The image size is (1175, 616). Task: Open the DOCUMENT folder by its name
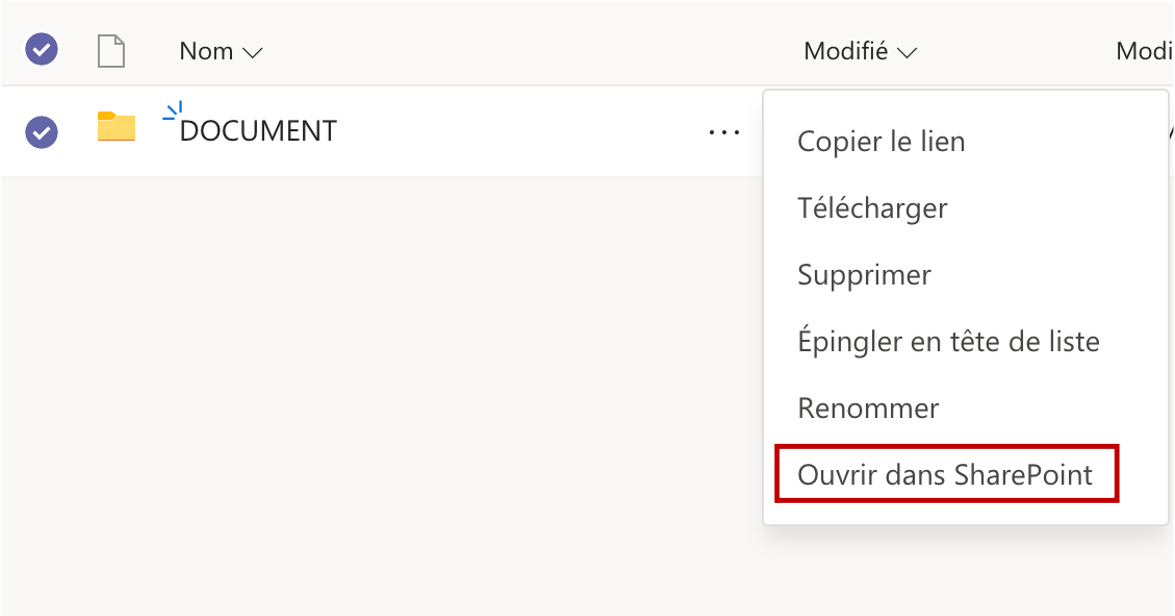[x=258, y=131]
